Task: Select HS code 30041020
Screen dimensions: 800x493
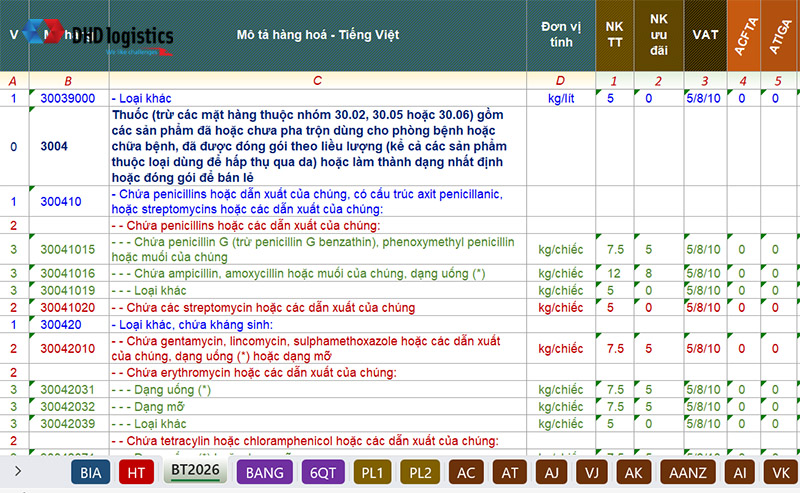Action: tap(67, 308)
